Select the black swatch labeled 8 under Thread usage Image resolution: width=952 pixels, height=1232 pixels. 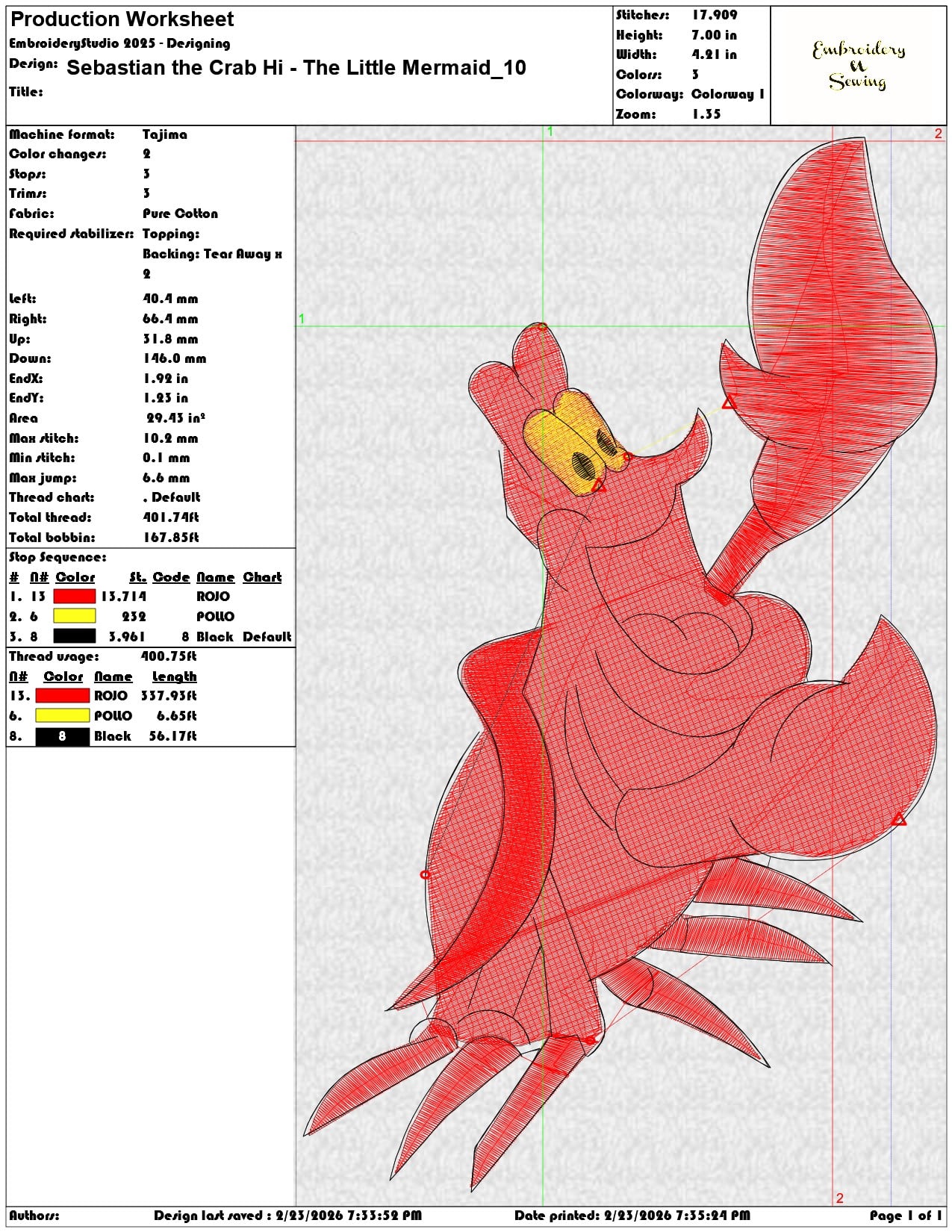pos(63,735)
